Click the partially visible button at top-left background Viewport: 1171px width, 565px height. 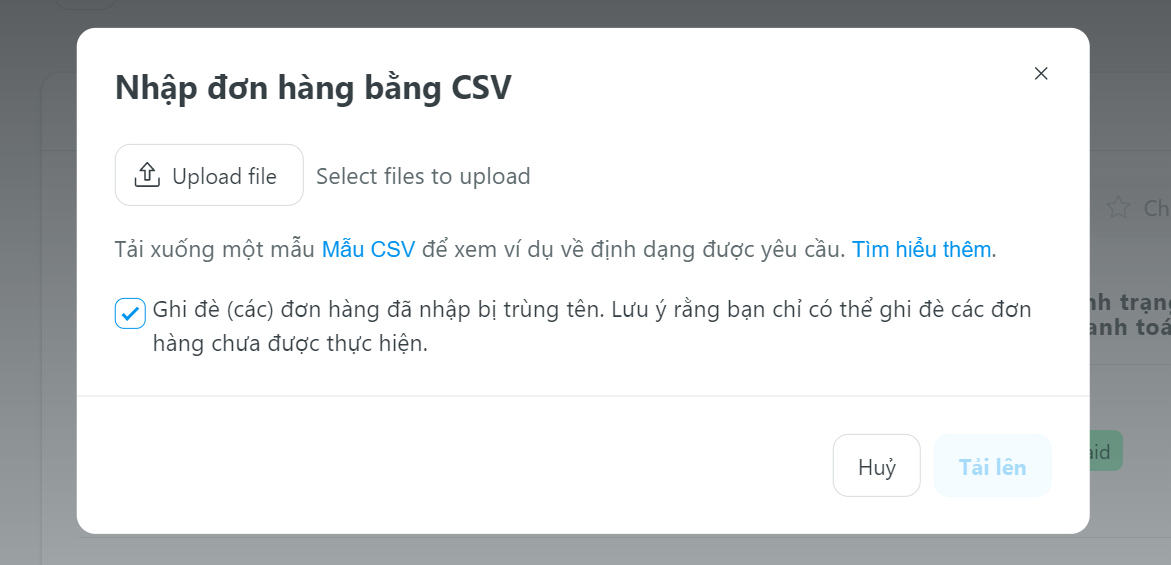coord(85,4)
